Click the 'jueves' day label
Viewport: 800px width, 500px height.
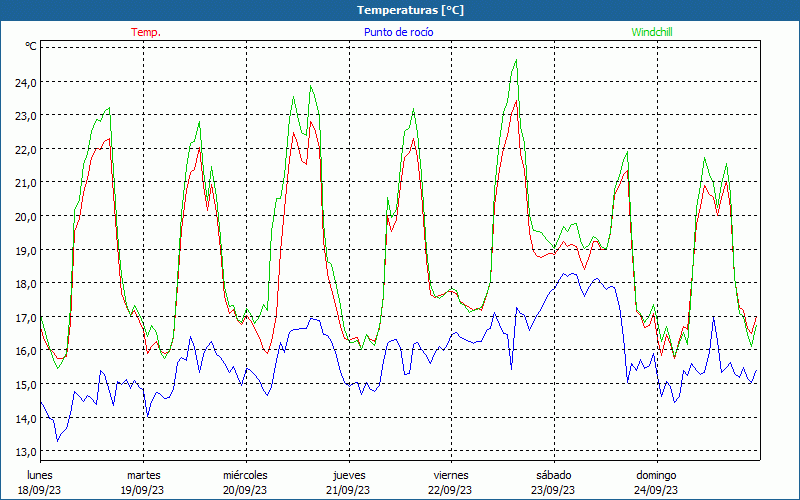pyautogui.click(x=349, y=475)
